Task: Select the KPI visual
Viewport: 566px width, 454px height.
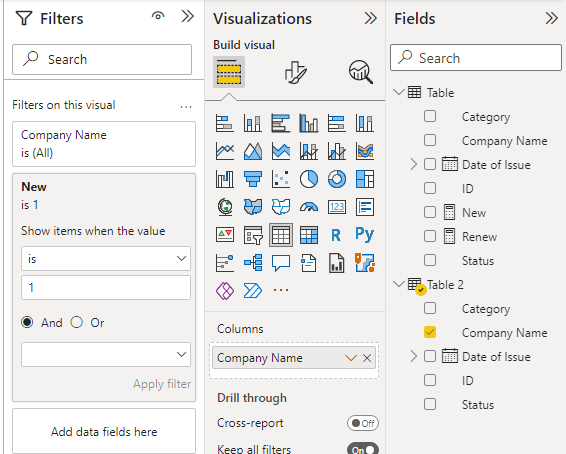Action: point(225,235)
